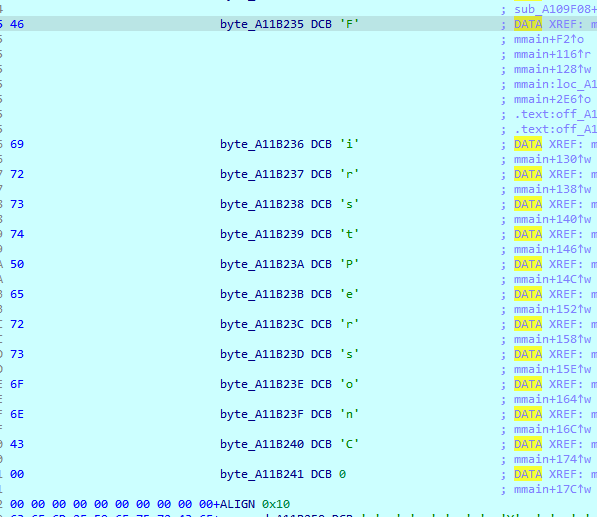Follow the mmain+158↑w cross reference
Viewport: 597px width, 517px height.
click(x=552, y=339)
